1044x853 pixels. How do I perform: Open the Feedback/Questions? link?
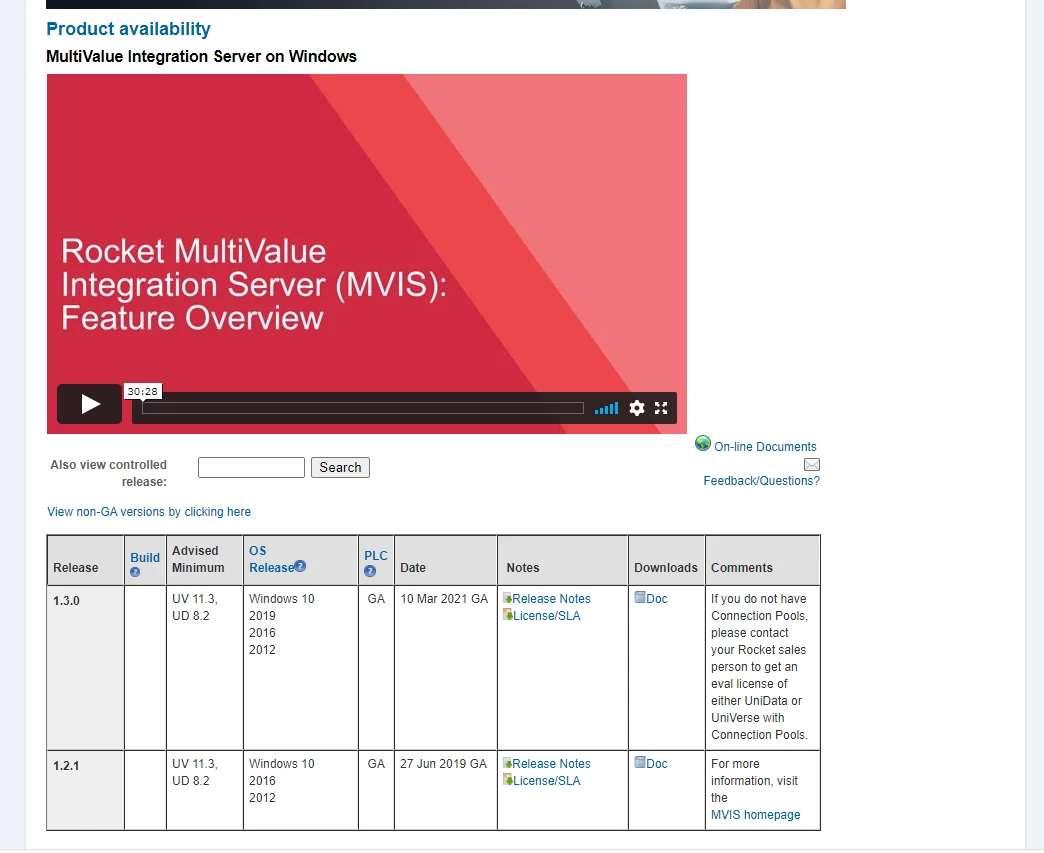pyautogui.click(x=762, y=481)
